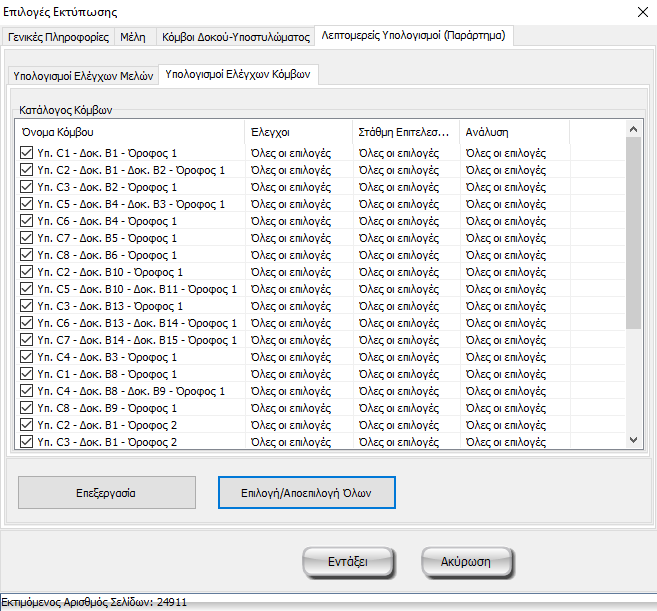Toggle checkbox for 'Υπ. C8 - Δοκ. B6 - Όροφος 1'

coord(26,255)
